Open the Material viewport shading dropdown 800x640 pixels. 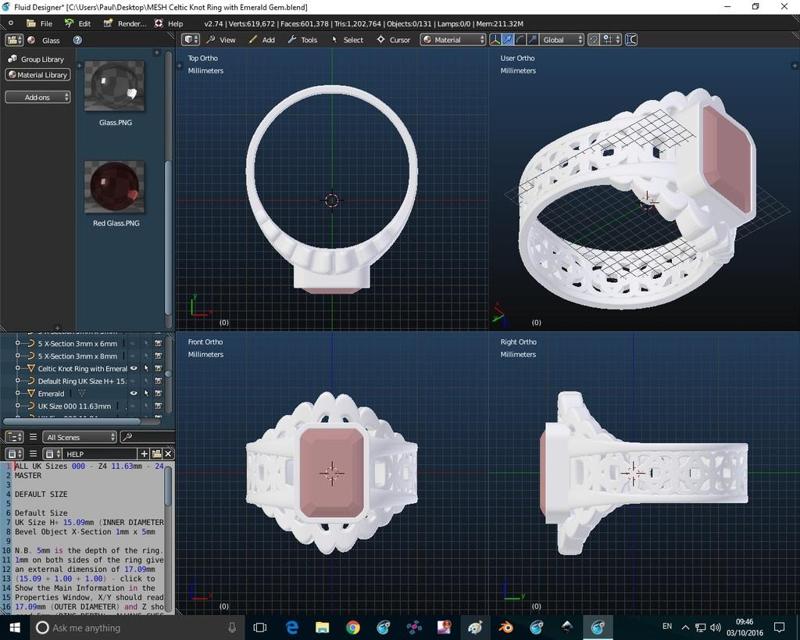click(x=453, y=40)
